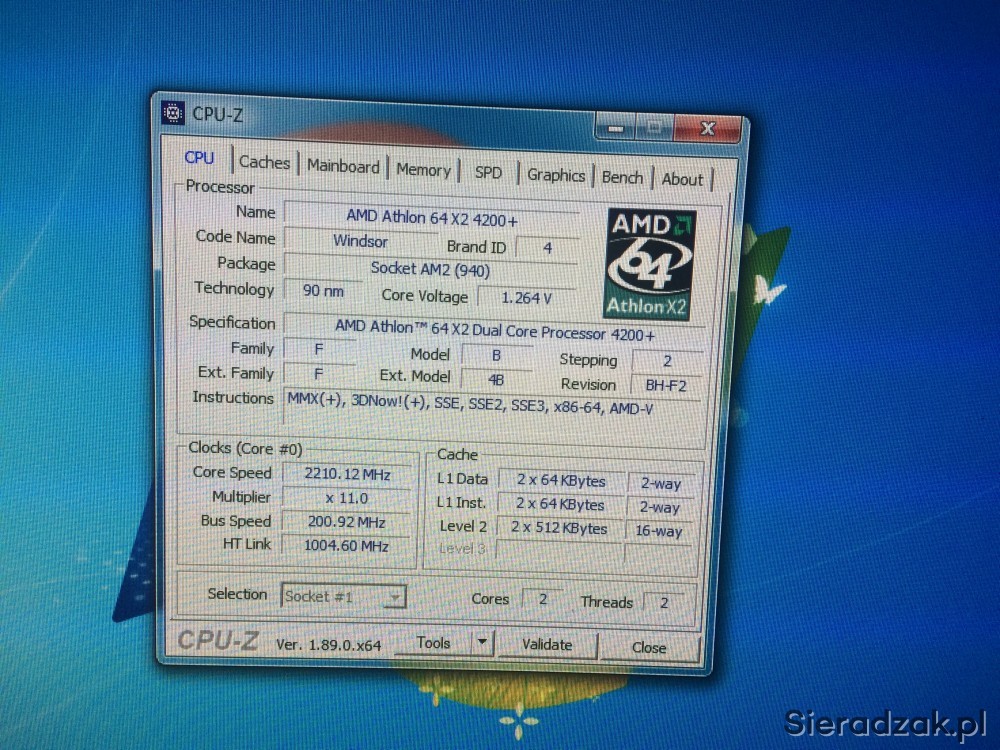
Task: Select the Memory tab
Action: (423, 170)
